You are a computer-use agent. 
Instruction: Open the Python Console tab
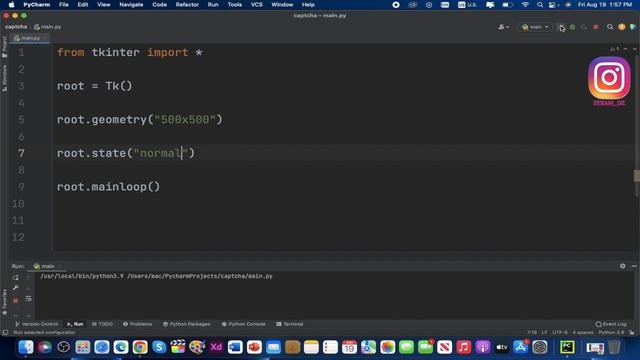point(243,324)
